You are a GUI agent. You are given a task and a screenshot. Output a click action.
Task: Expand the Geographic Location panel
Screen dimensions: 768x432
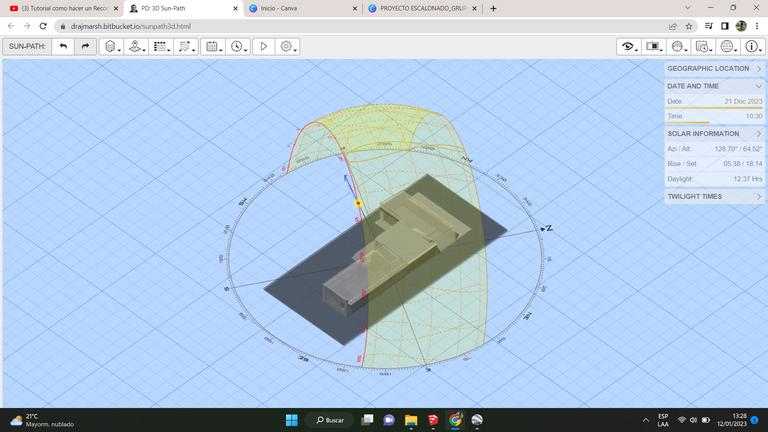tap(714, 69)
